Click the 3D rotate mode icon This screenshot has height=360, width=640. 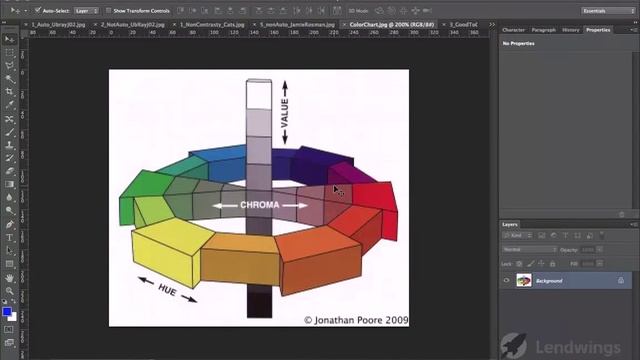(380, 11)
